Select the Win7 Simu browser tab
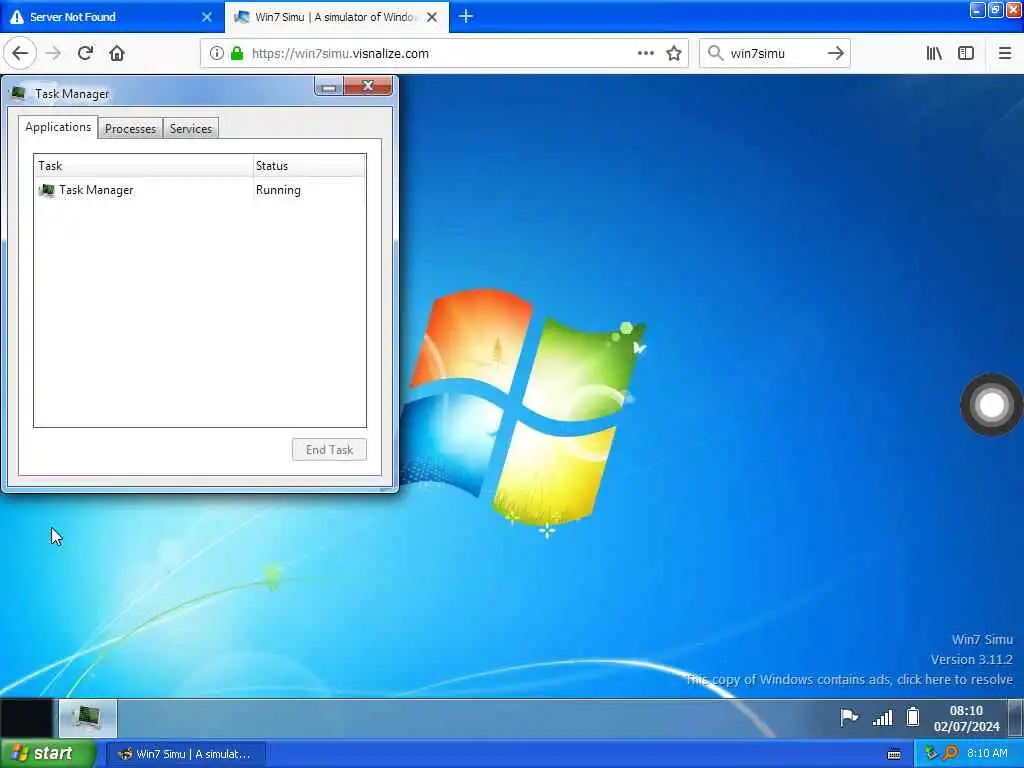The width and height of the screenshot is (1024, 768). (x=337, y=17)
